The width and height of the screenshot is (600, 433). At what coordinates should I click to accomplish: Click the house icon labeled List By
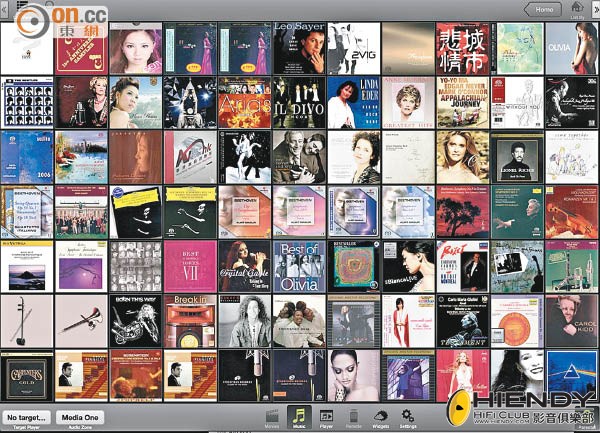(577, 9)
